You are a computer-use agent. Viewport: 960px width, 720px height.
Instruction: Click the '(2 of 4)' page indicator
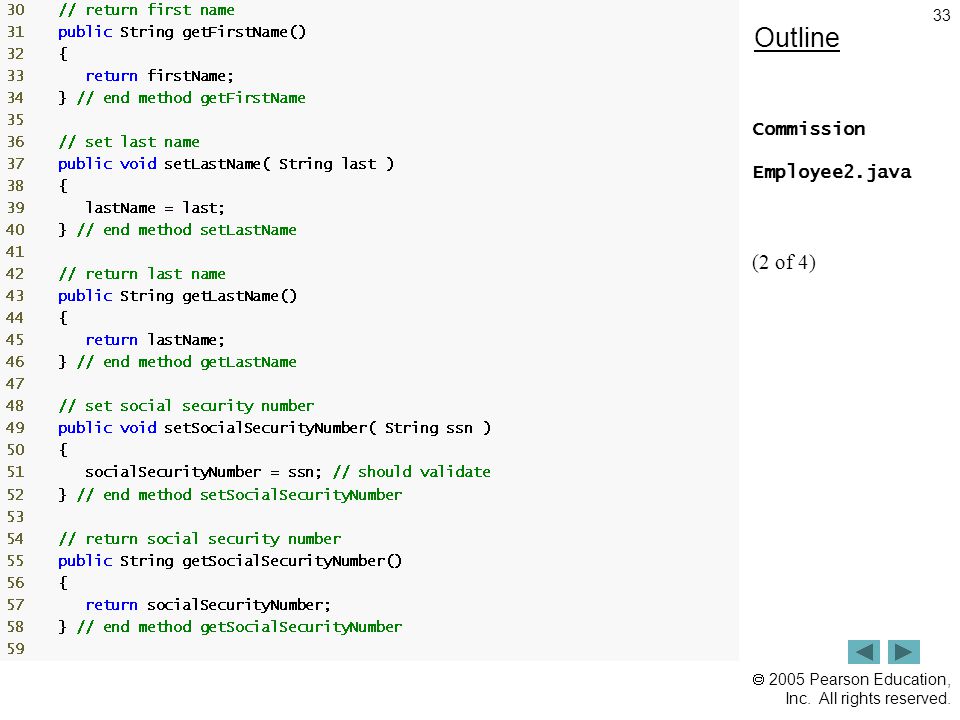(x=784, y=263)
